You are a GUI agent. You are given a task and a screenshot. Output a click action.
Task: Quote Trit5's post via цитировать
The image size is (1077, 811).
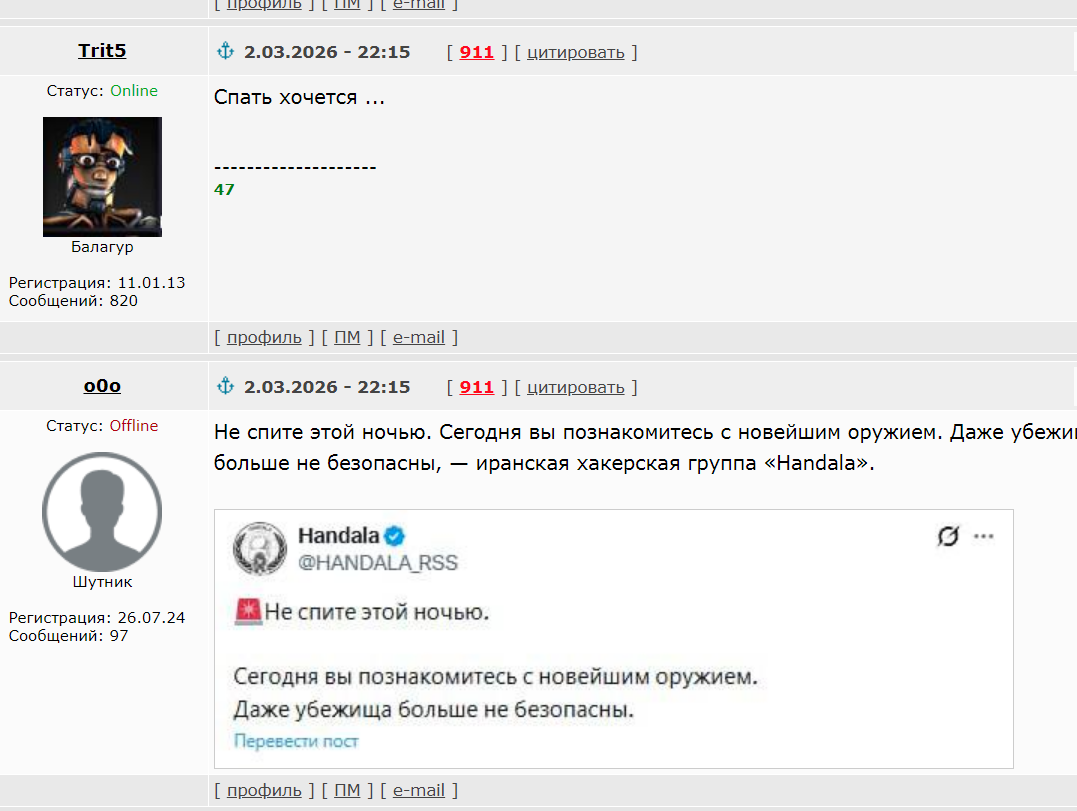tap(576, 53)
